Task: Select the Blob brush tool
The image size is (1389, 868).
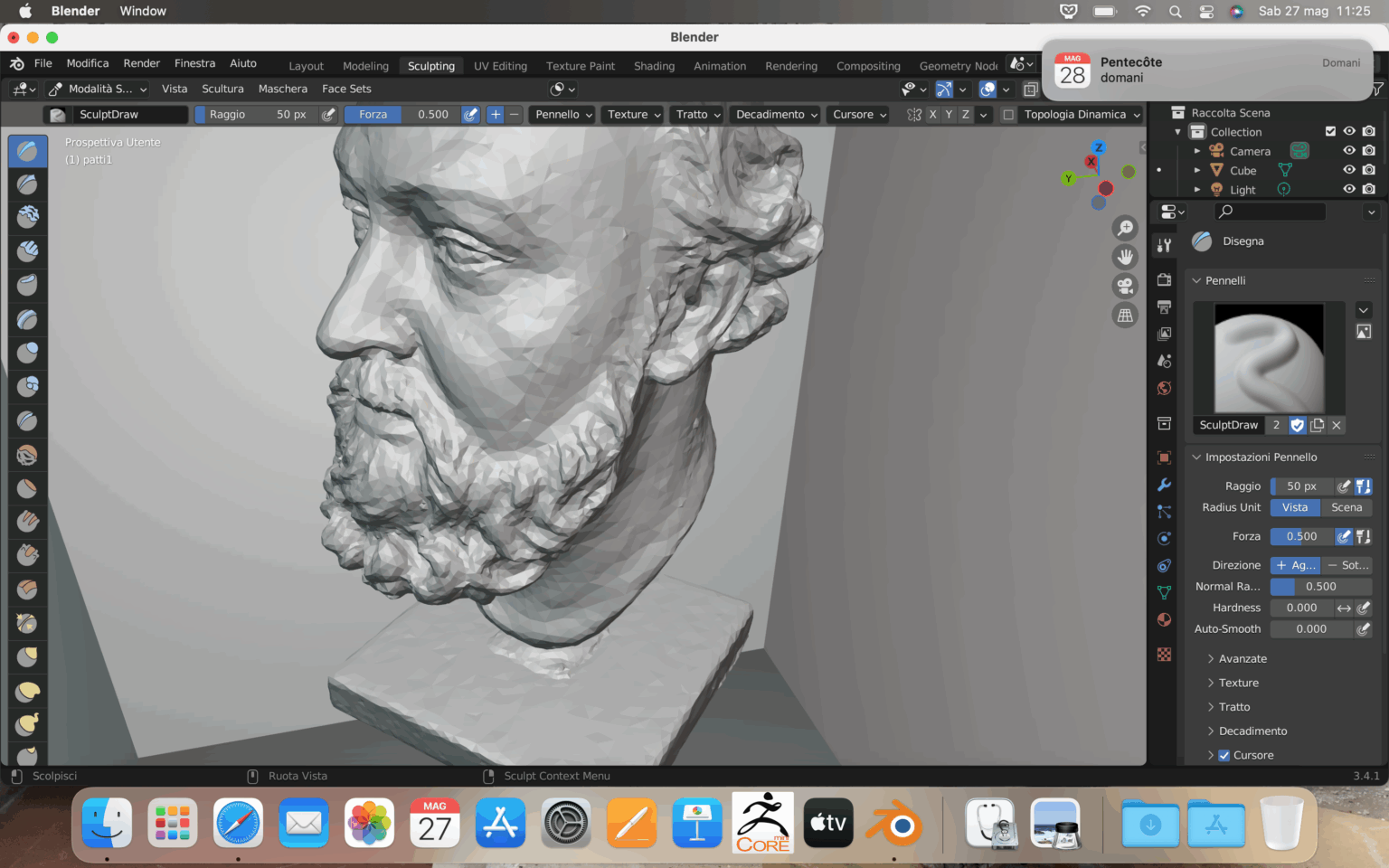Action: pyautogui.click(x=28, y=386)
